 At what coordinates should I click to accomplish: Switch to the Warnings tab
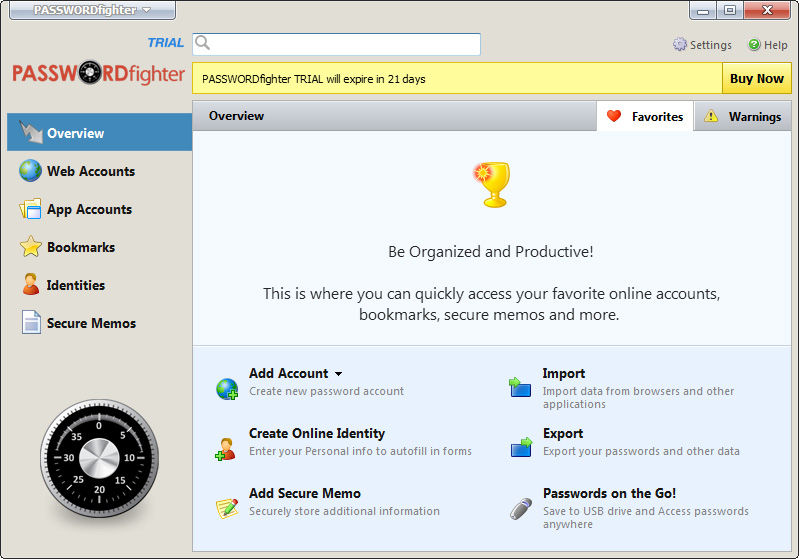(x=742, y=116)
